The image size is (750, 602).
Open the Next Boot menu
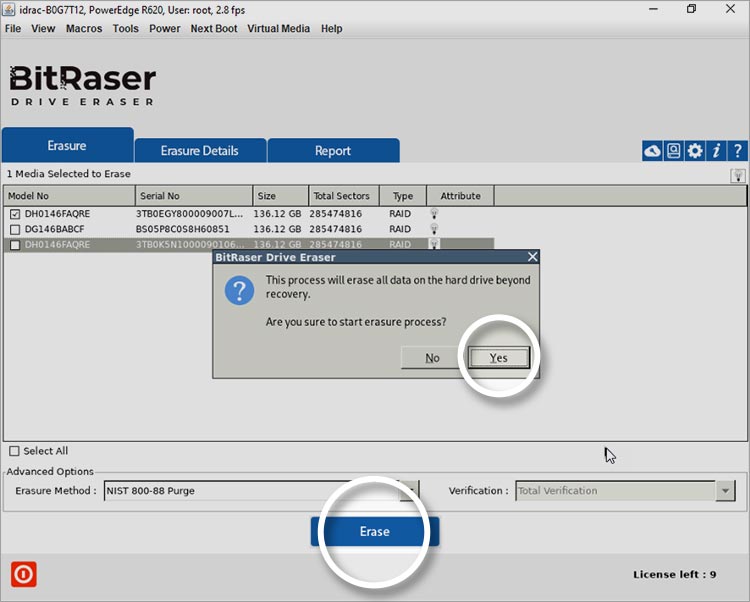tap(214, 29)
